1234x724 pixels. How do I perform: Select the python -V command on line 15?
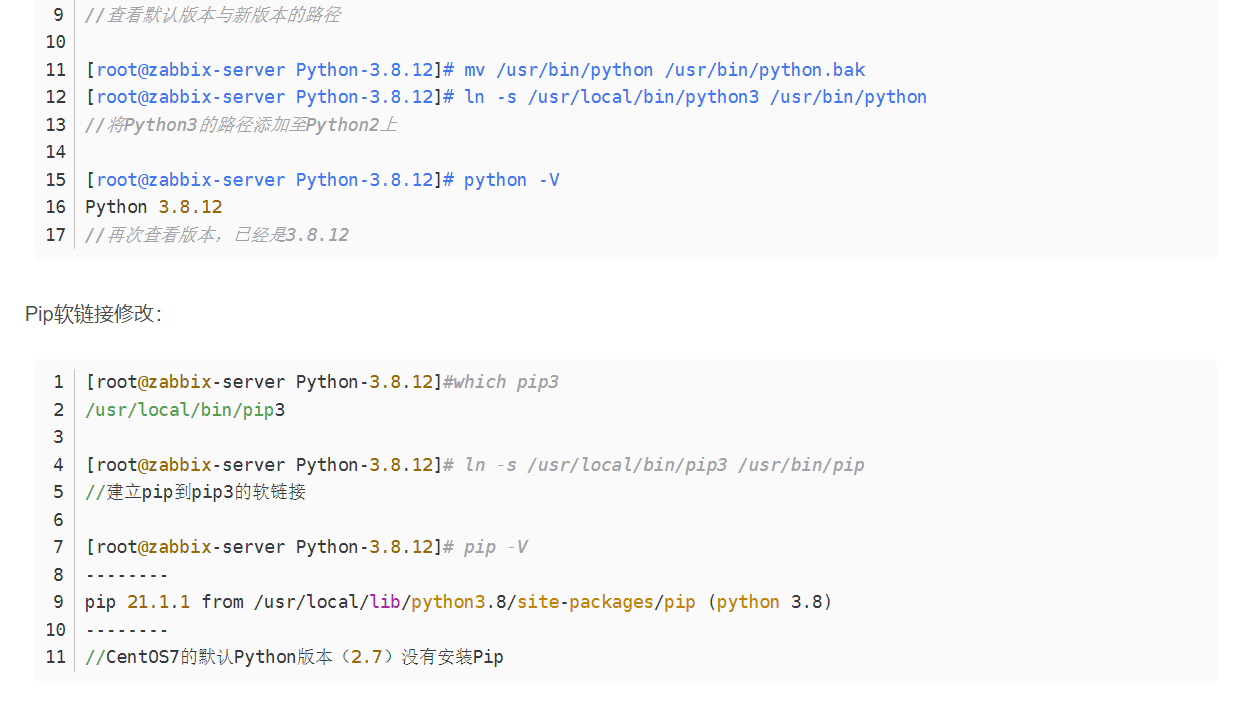click(x=508, y=179)
